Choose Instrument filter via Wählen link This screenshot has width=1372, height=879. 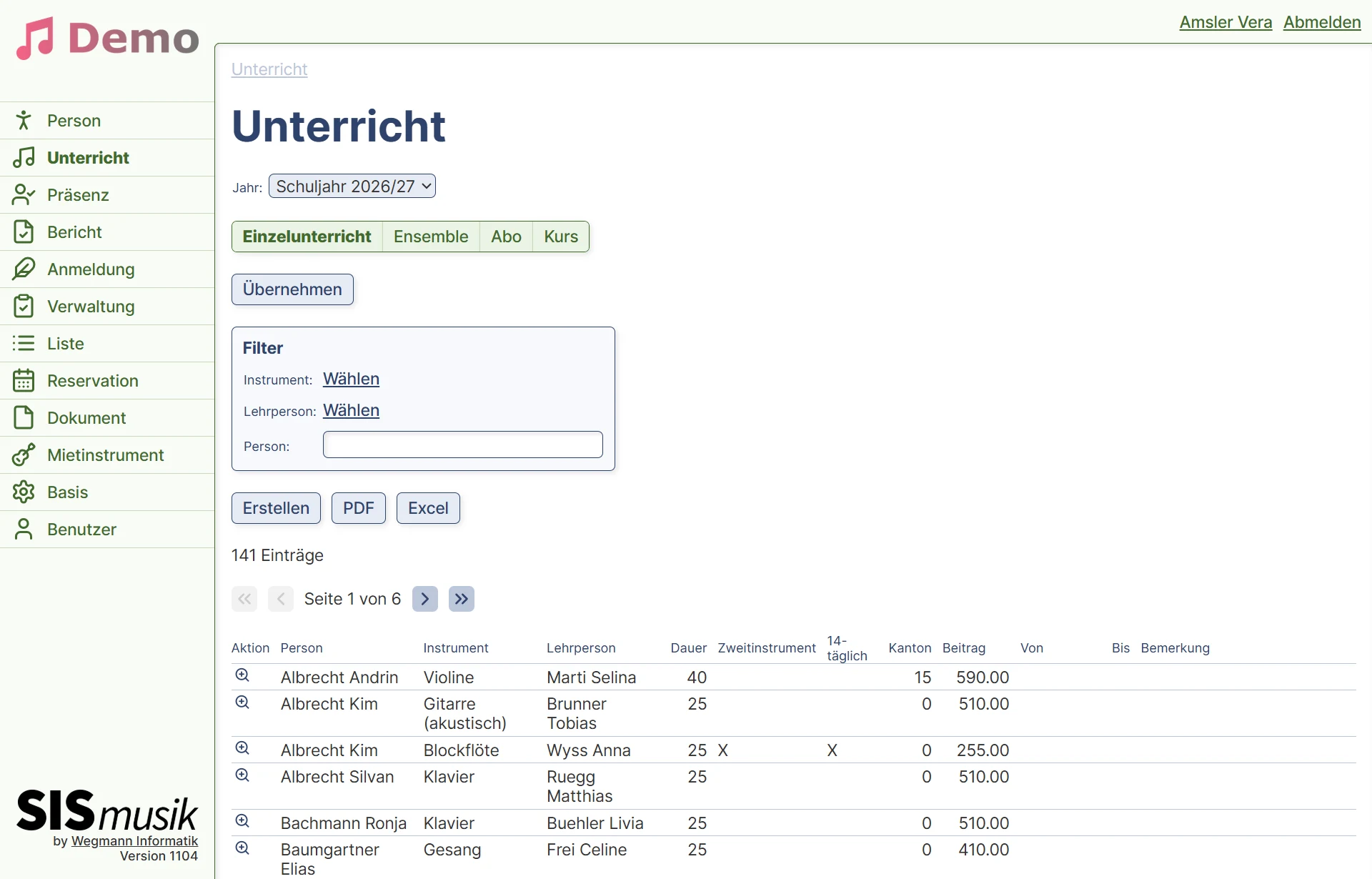351,379
